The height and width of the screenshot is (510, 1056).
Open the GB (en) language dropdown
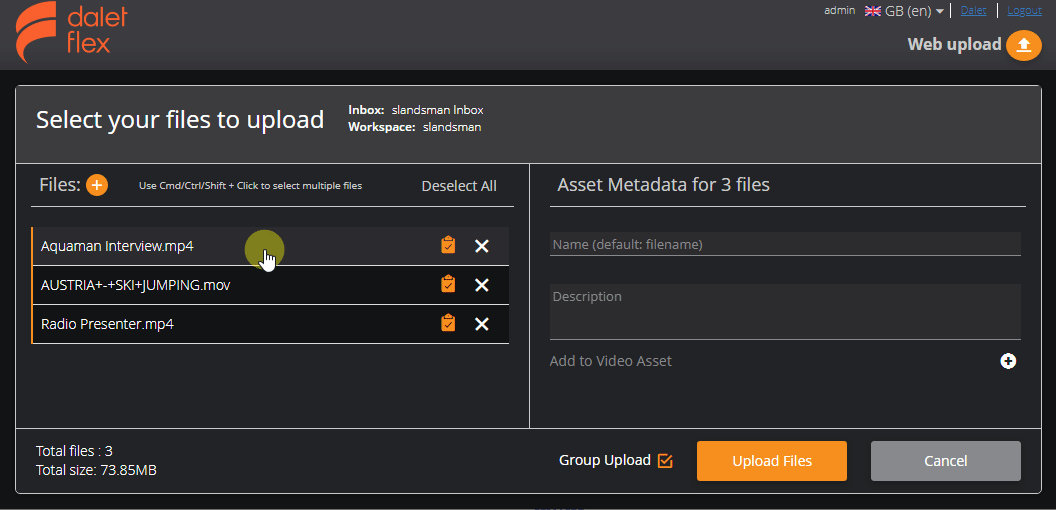tap(904, 11)
